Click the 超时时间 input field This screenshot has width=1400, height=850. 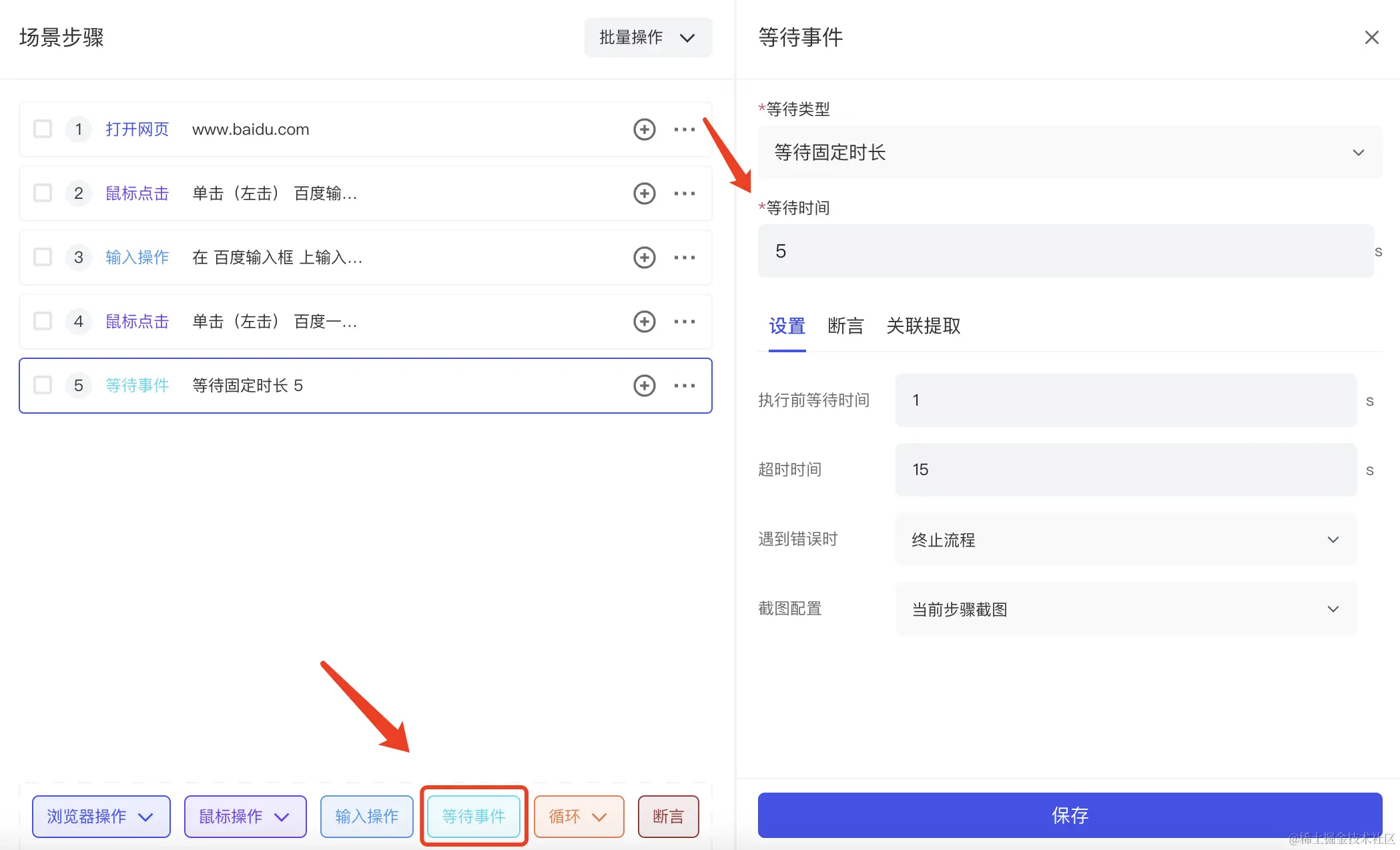pyautogui.click(x=1126, y=470)
